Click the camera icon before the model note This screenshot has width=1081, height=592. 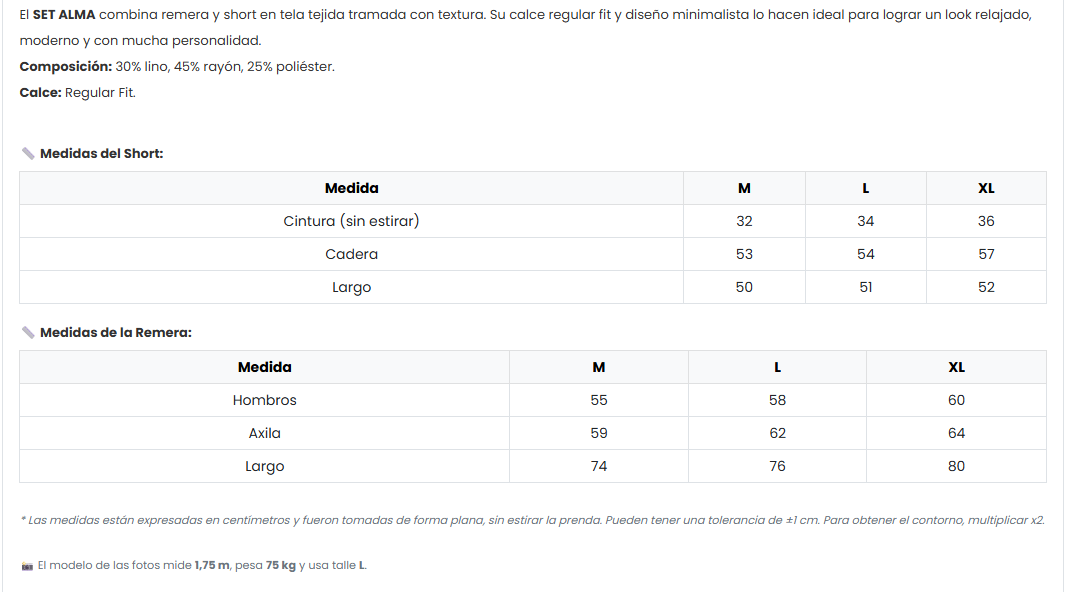[27, 566]
